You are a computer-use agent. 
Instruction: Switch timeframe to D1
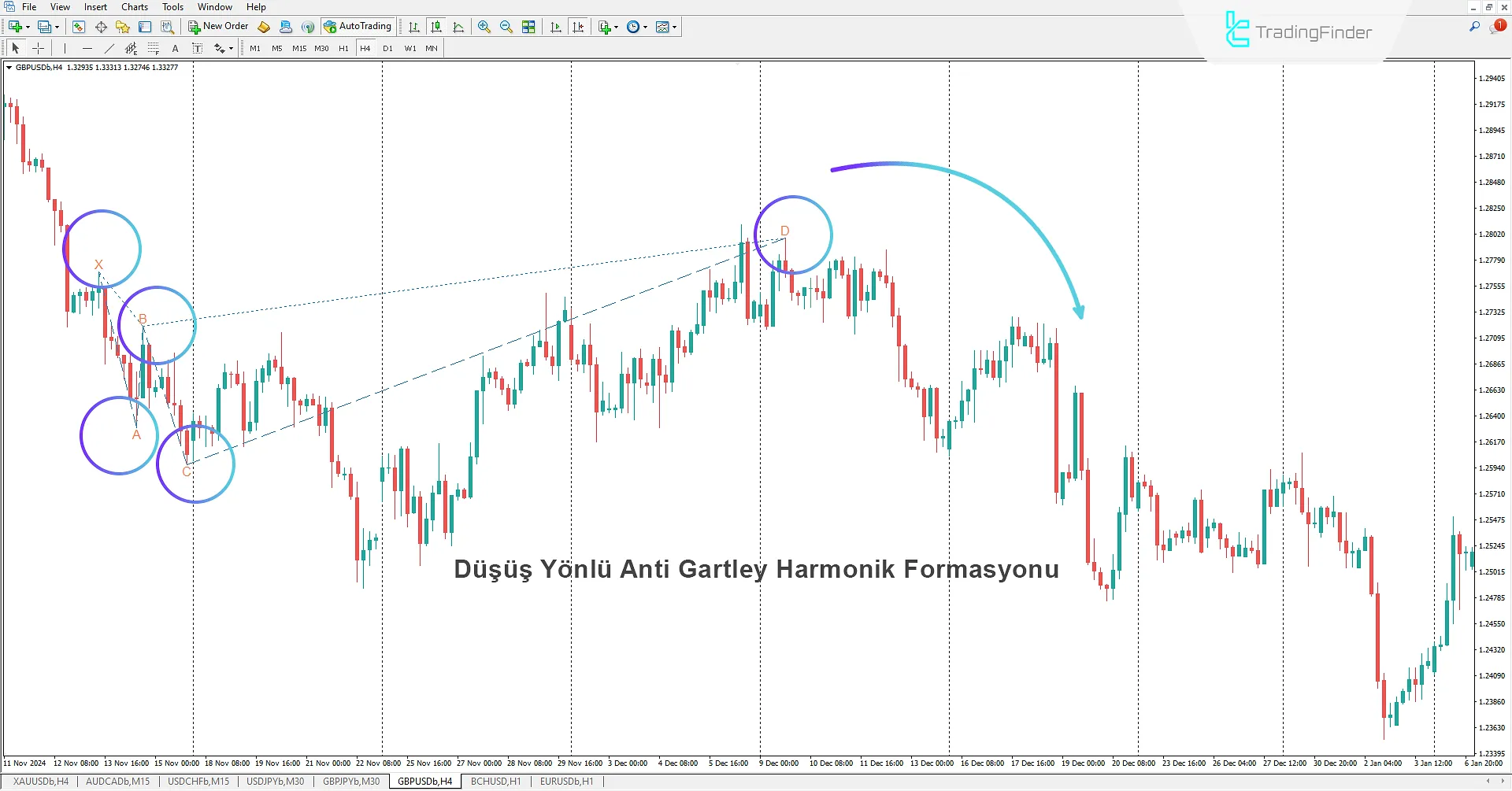pyautogui.click(x=387, y=48)
